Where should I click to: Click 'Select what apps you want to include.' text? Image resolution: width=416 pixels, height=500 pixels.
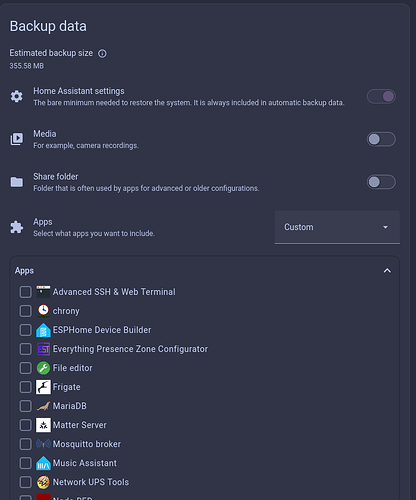tap(94, 234)
